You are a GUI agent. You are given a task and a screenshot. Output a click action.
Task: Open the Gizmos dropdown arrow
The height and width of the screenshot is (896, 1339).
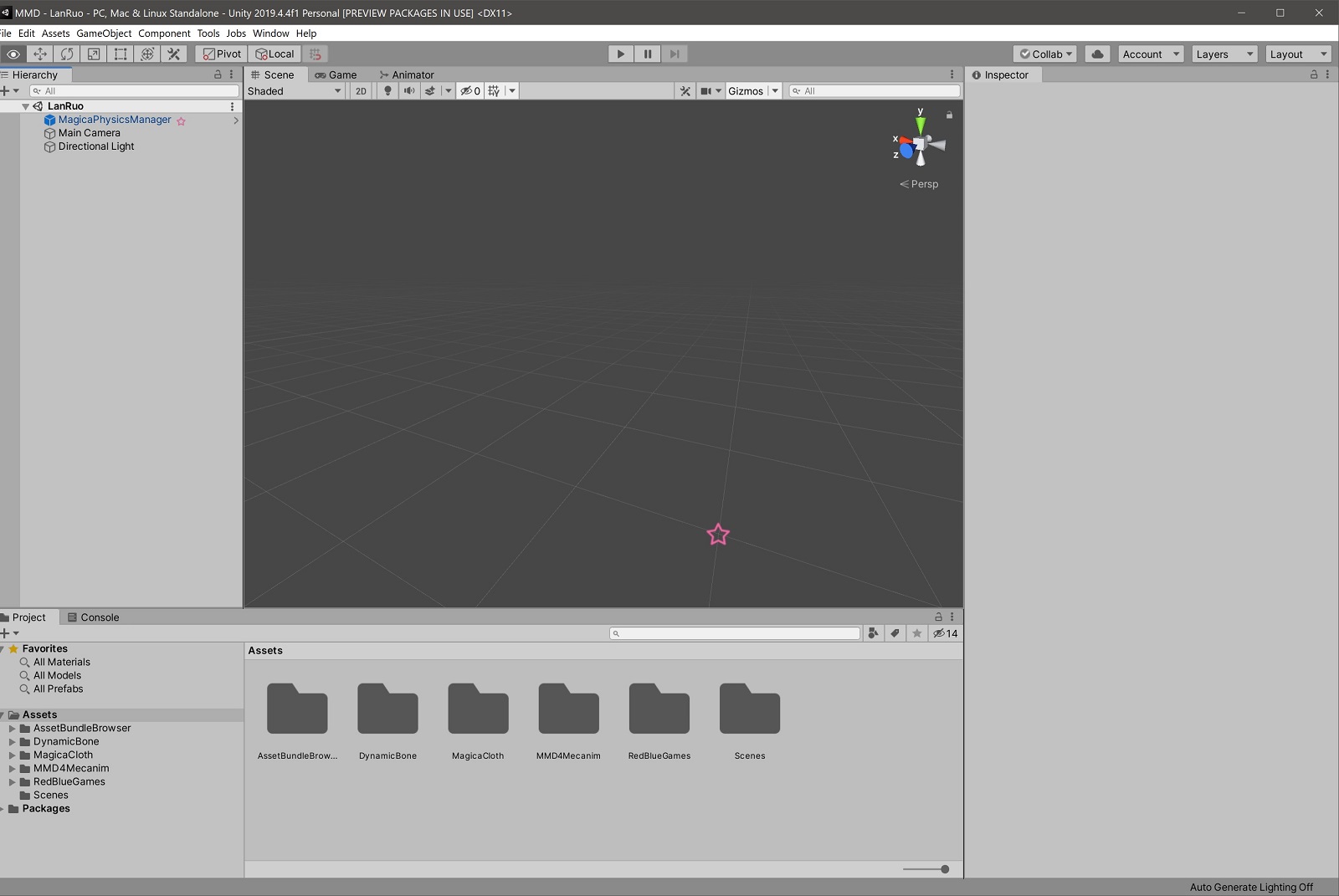[775, 91]
